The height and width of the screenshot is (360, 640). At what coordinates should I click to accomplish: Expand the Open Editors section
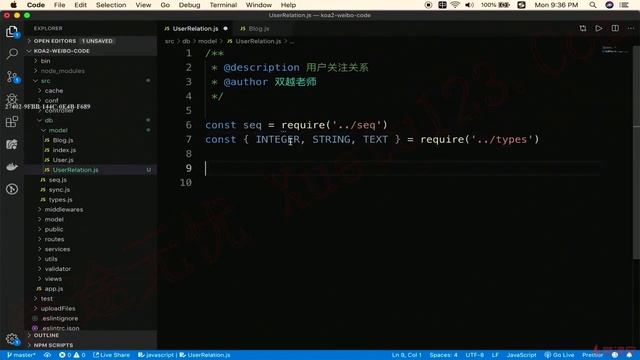[x=91, y=41]
